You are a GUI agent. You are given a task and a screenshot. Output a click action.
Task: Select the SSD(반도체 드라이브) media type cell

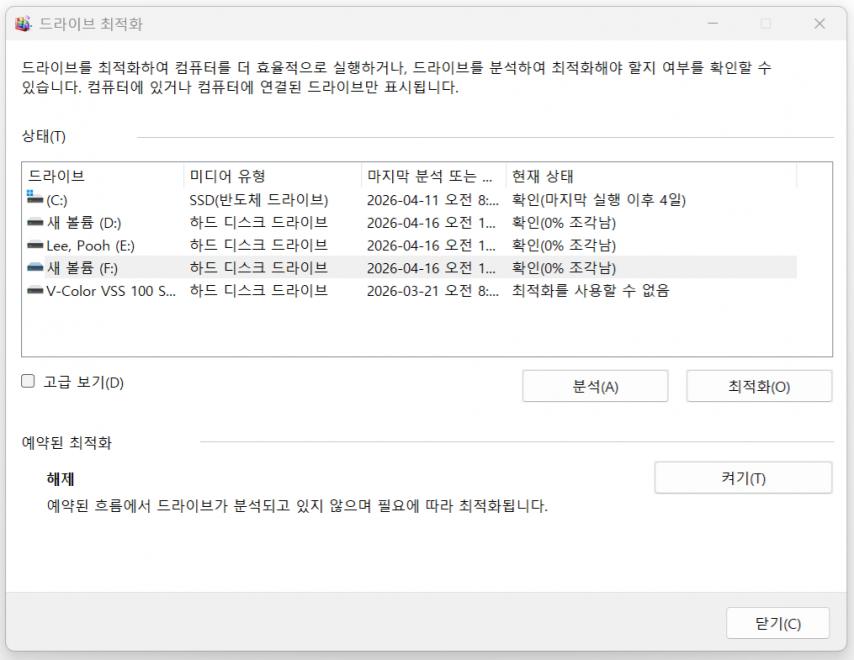click(x=259, y=200)
